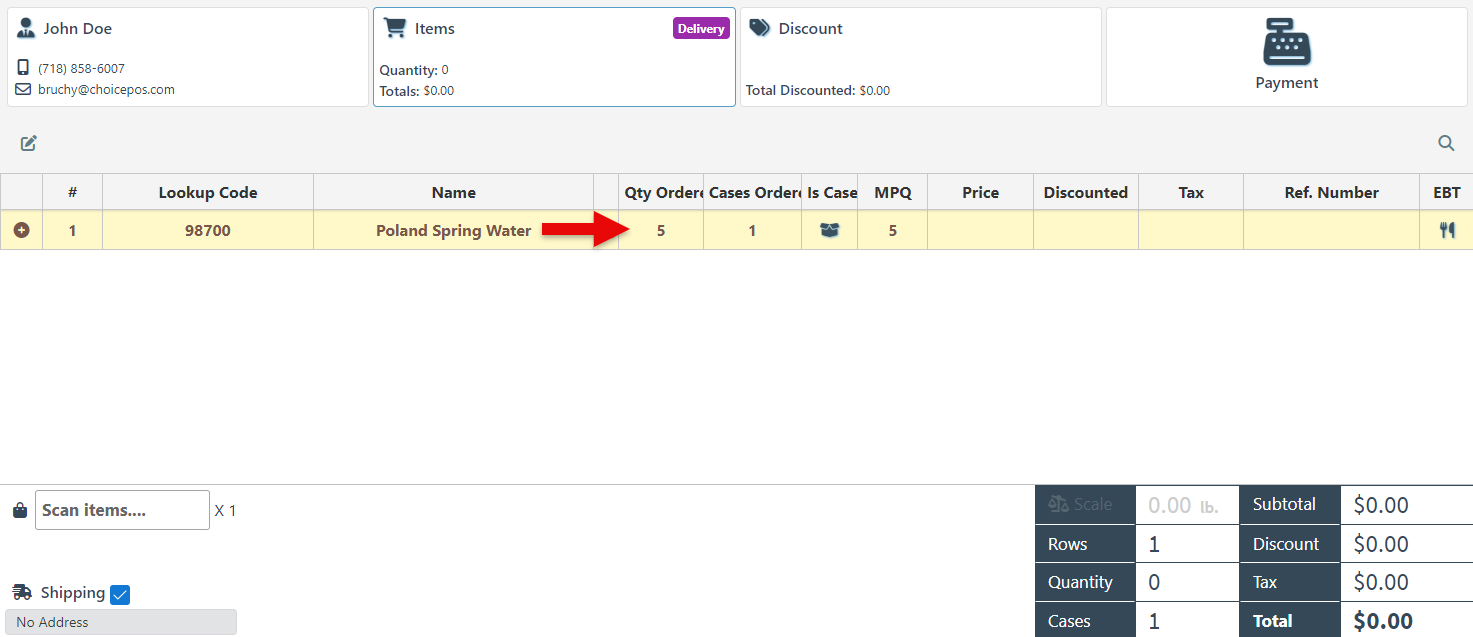Select the Poland Spring Water name cell
This screenshot has width=1473, height=637.
tap(453, 230)
